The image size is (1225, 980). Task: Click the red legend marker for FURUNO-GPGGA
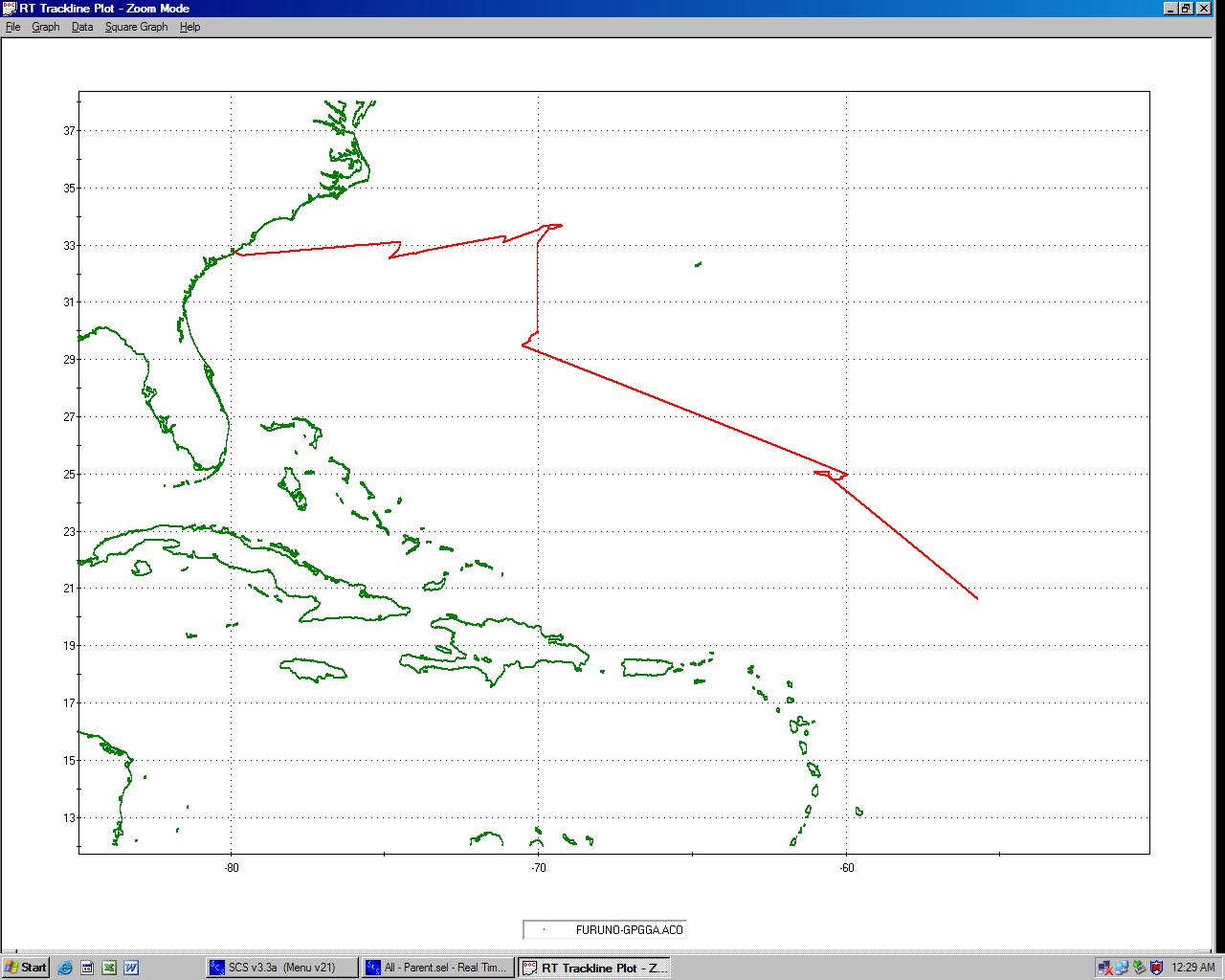544,929
